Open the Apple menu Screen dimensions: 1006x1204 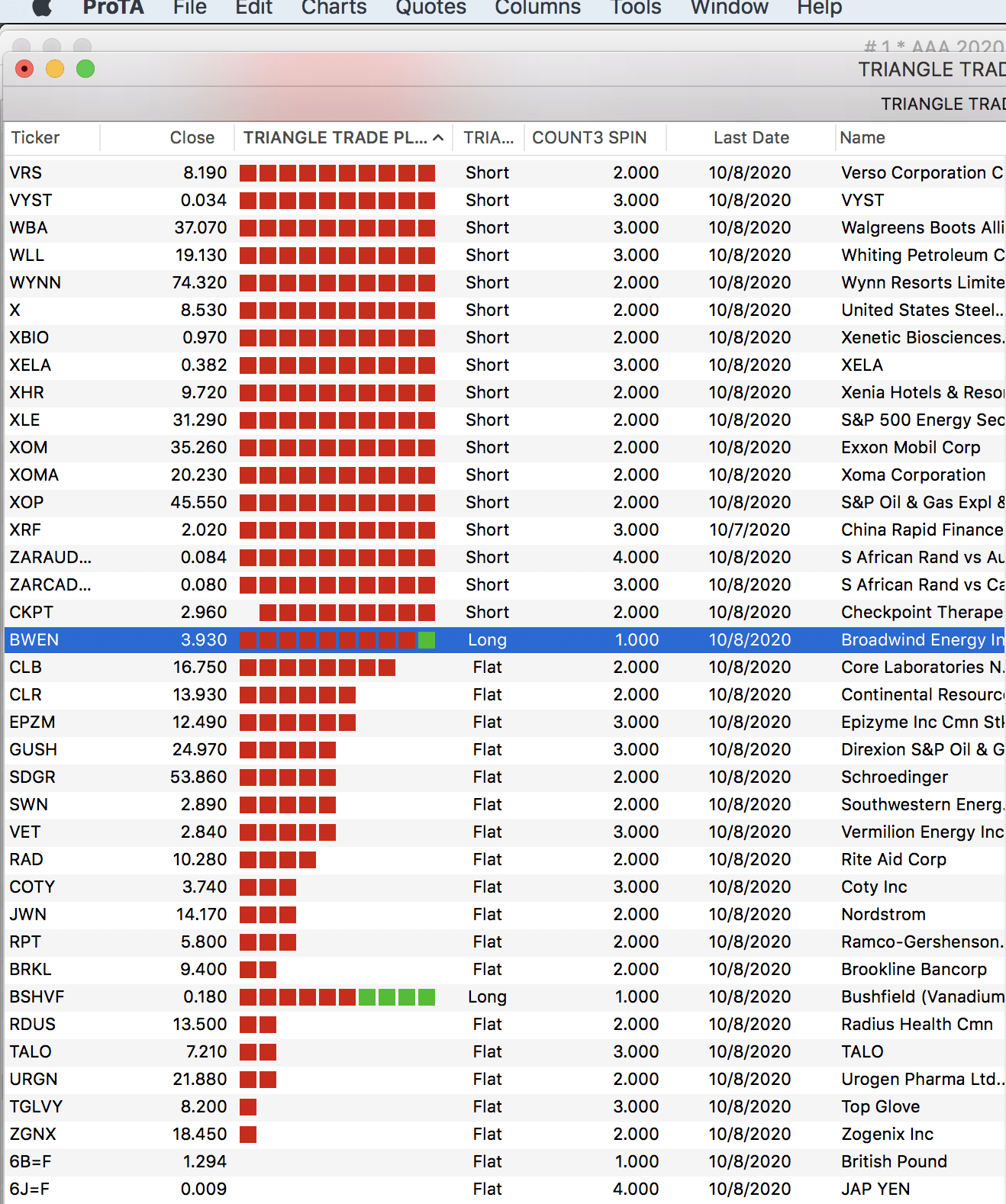click(x=41, y=7)
